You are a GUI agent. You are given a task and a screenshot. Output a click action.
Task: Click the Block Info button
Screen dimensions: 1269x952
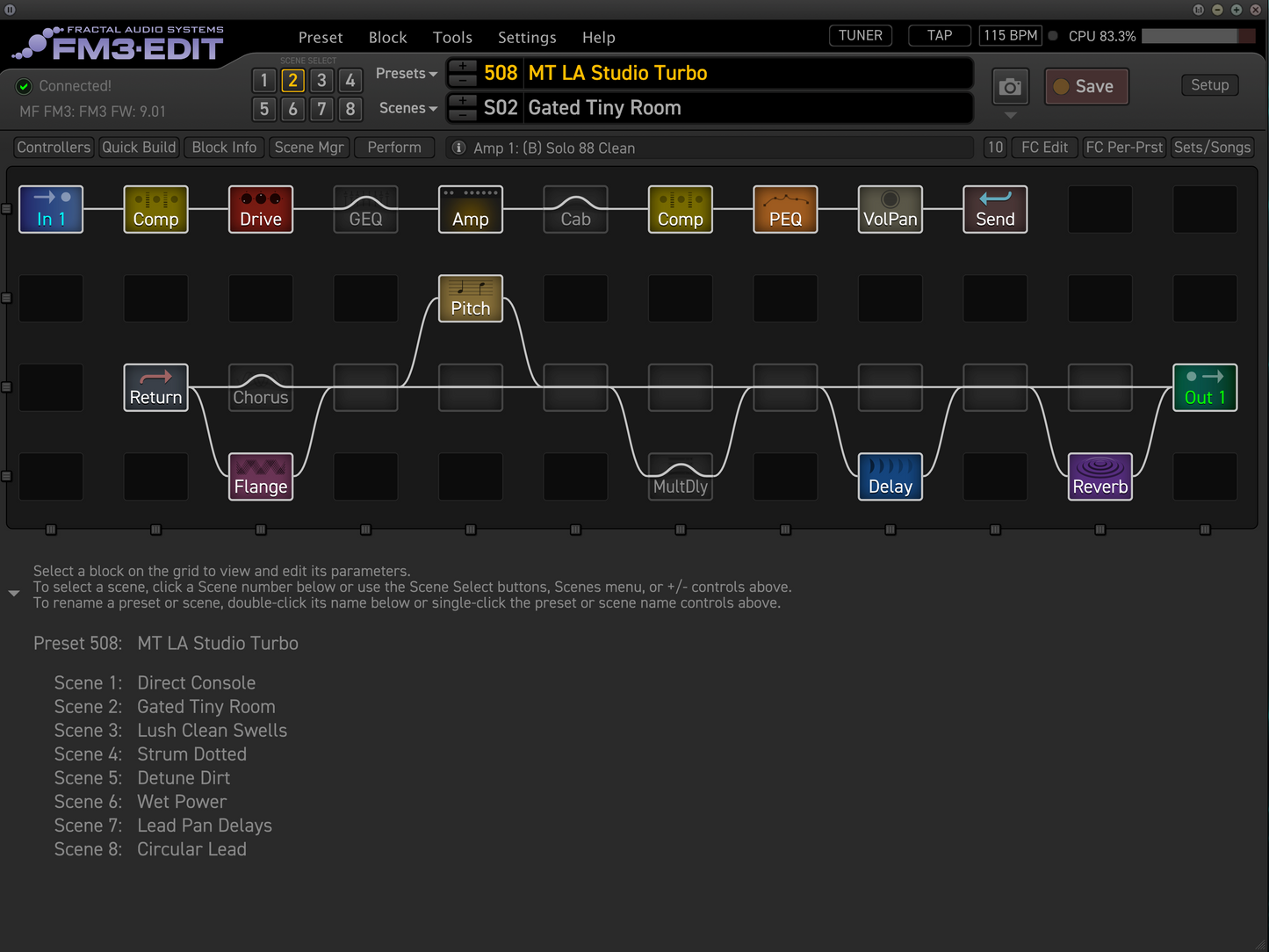[x=224, y=148]
